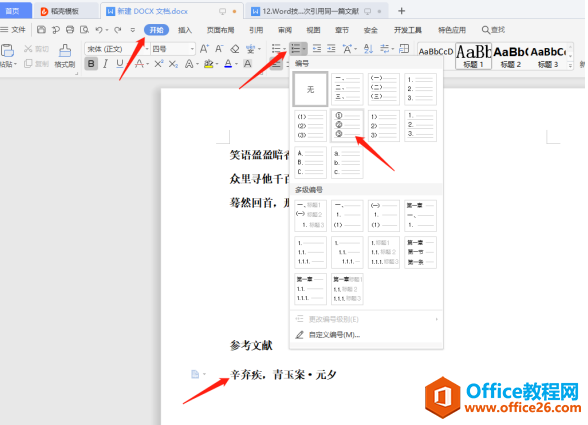The height and width of the screenshot is (425, 588).
Task: Click the Undo arrow icon
Action: [x=99, y=30]
